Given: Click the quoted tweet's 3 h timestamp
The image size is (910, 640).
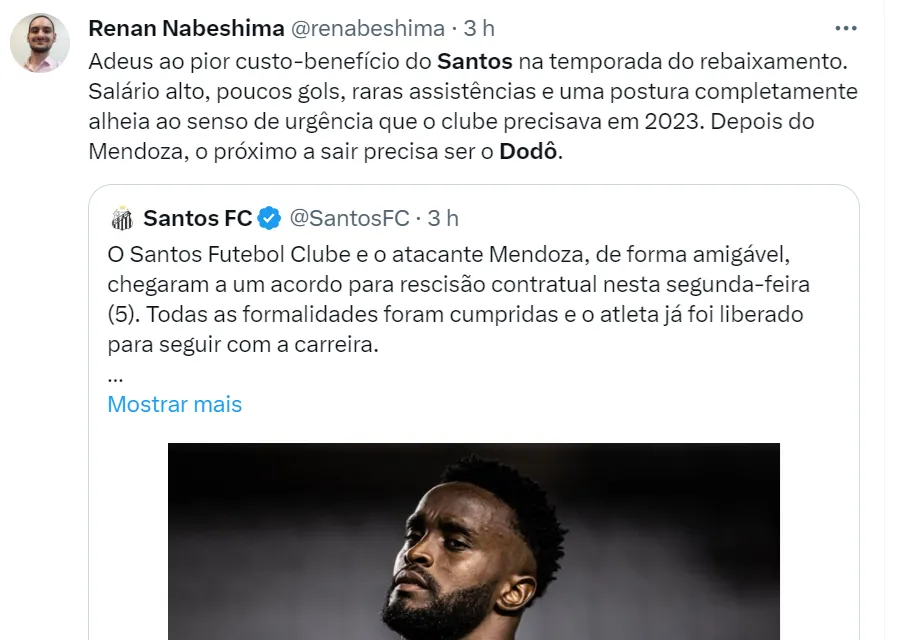Looking at the screenshot, I should point(444,217).
